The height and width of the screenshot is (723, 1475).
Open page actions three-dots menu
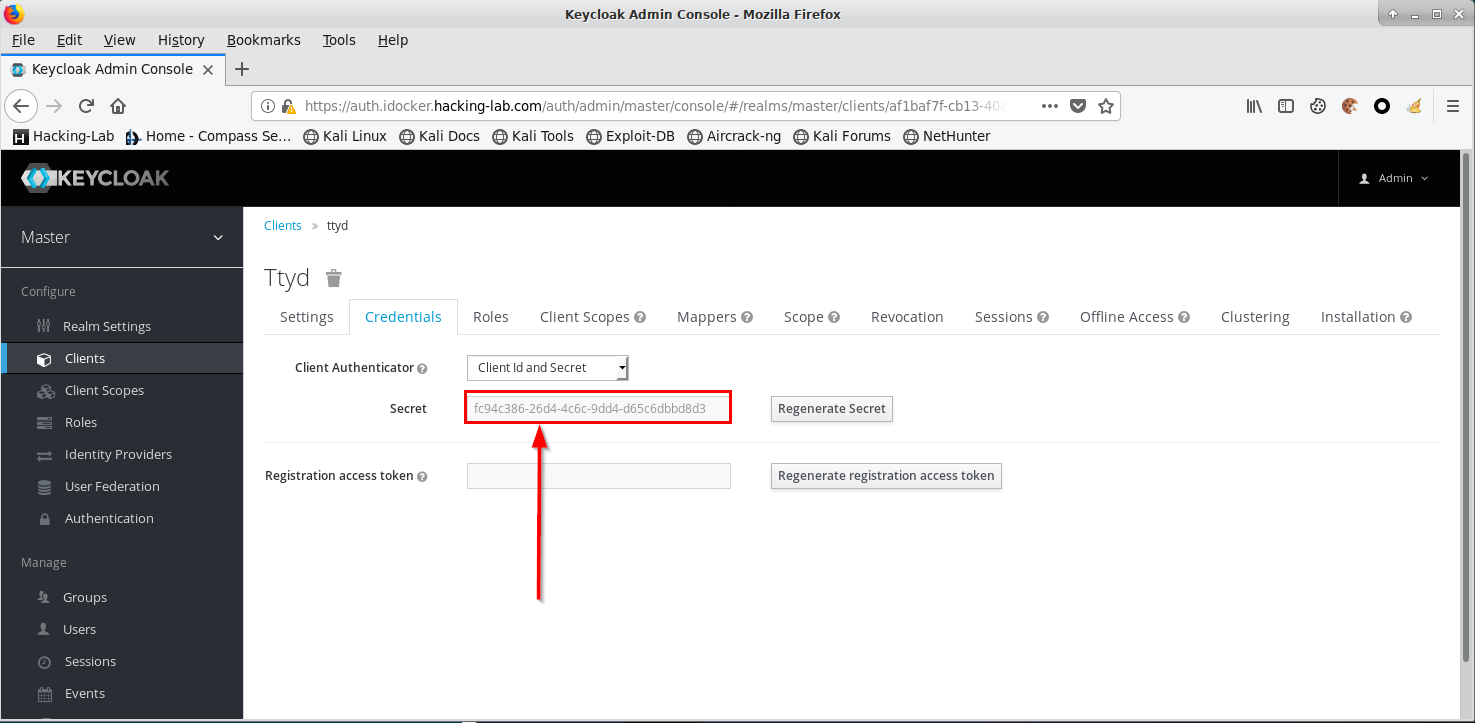tap(1050, 106)
